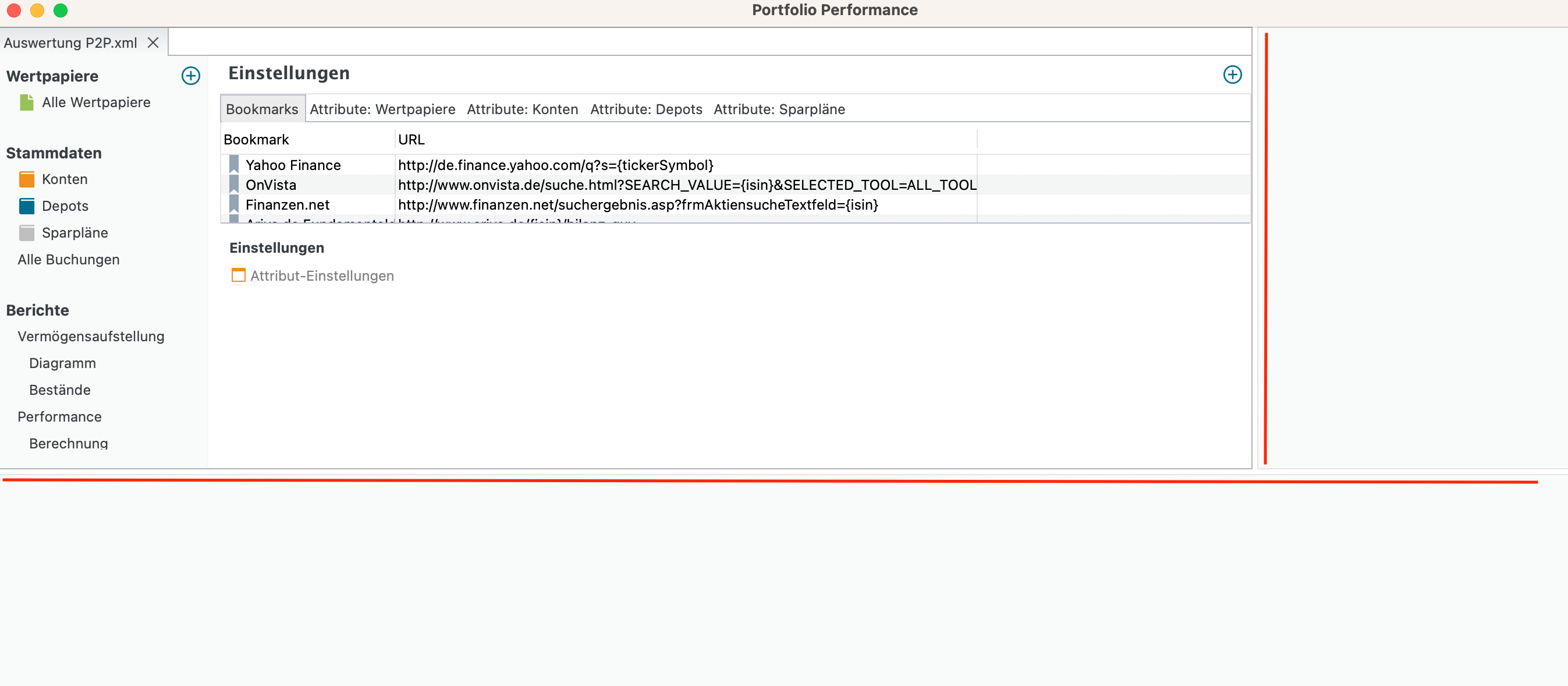Select Performance in Berichte section
Image resolution: width=1568 pixels, height=686 pixels.
[59, 417]
